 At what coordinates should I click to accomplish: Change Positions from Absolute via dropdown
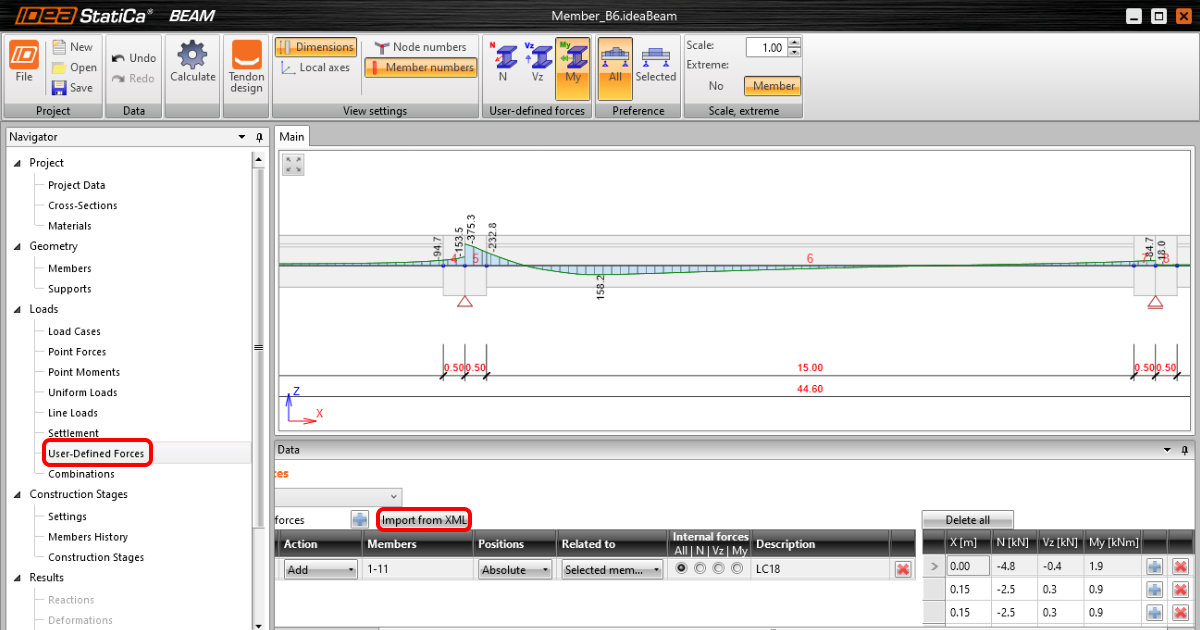(x=515, y=568)
